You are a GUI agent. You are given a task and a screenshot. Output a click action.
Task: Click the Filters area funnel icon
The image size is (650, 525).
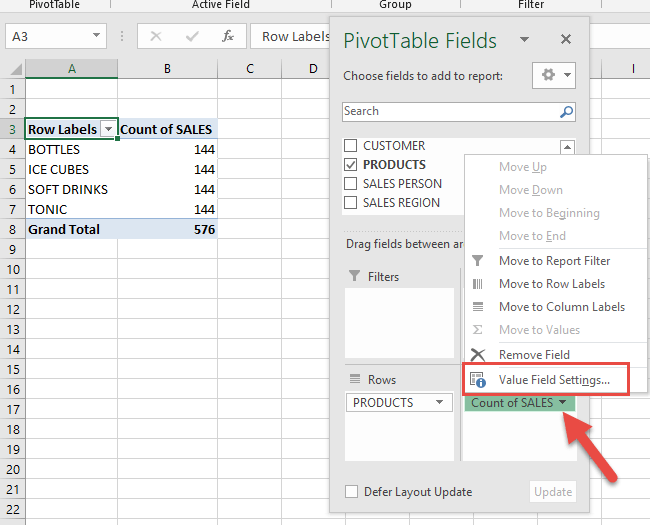coord(354,276)
